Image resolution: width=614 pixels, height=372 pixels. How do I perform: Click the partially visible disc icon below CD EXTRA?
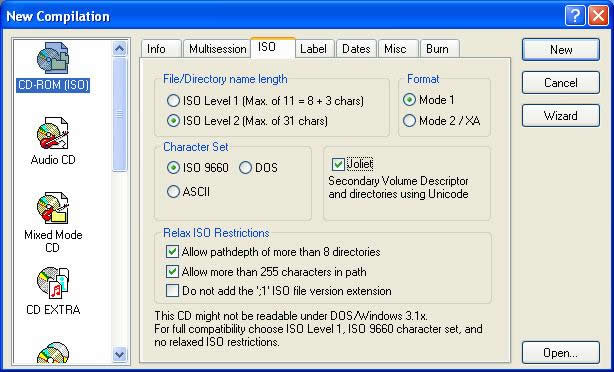point(53,352)
